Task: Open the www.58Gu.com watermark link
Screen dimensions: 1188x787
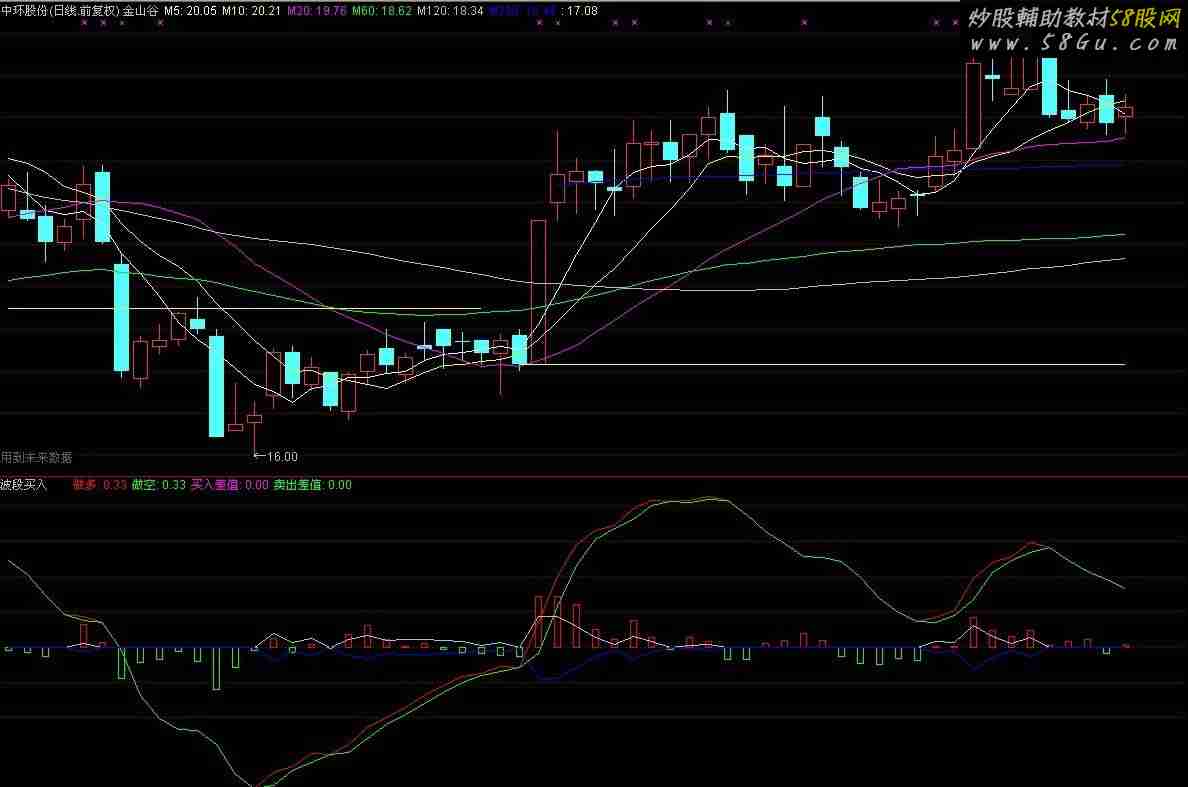Action: pos(1070,44)
